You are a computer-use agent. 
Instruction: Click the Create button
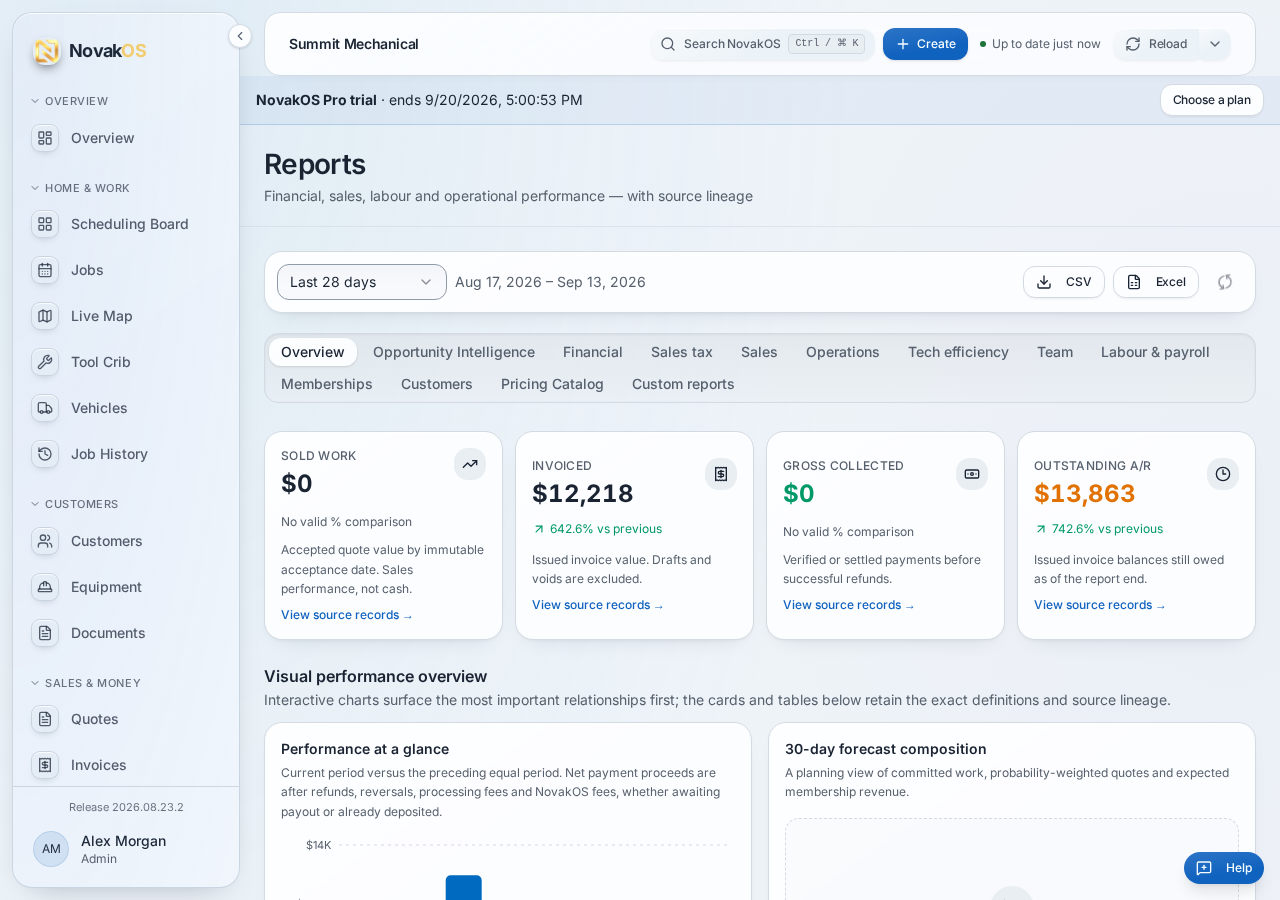[925, 44]
